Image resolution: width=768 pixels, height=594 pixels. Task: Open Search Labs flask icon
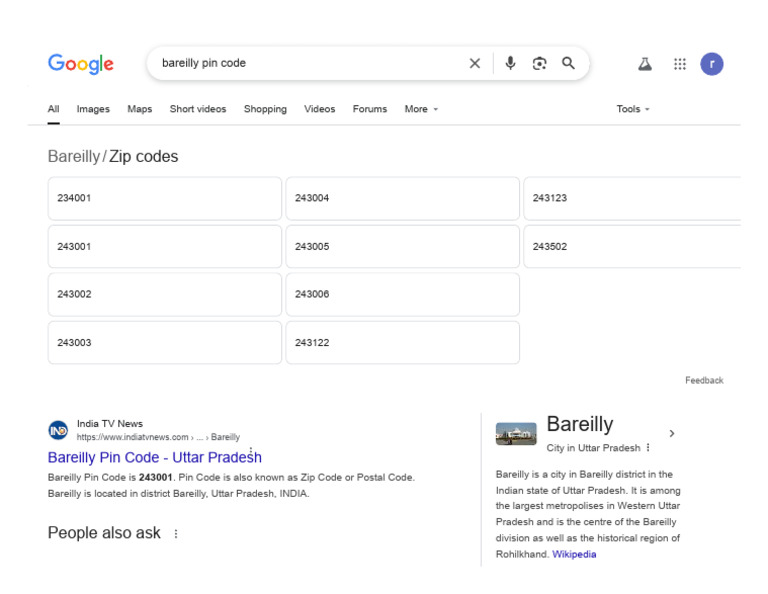pyautogui.click(x=645, y=64)
